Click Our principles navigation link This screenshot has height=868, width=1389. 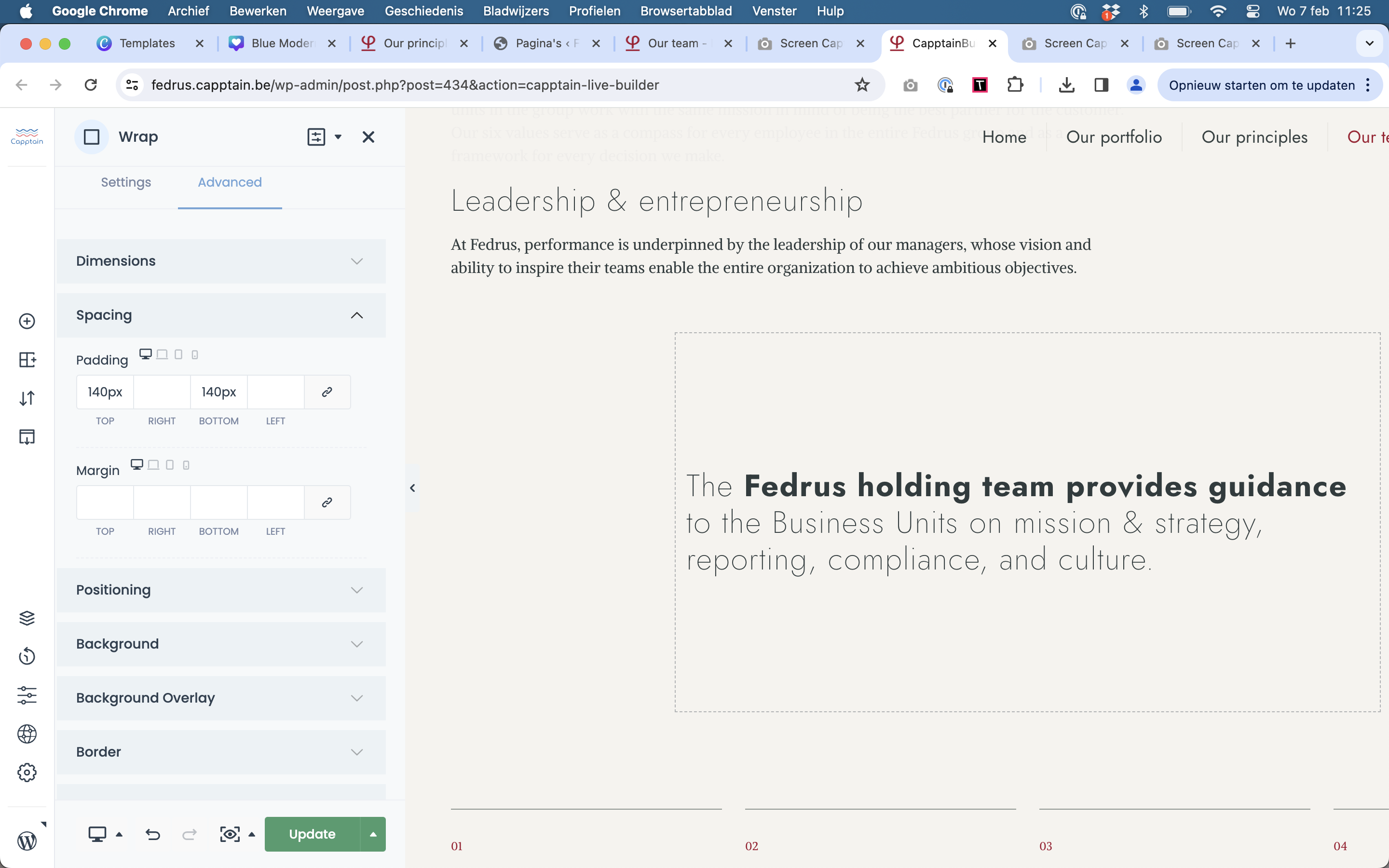click(1254, 137)
